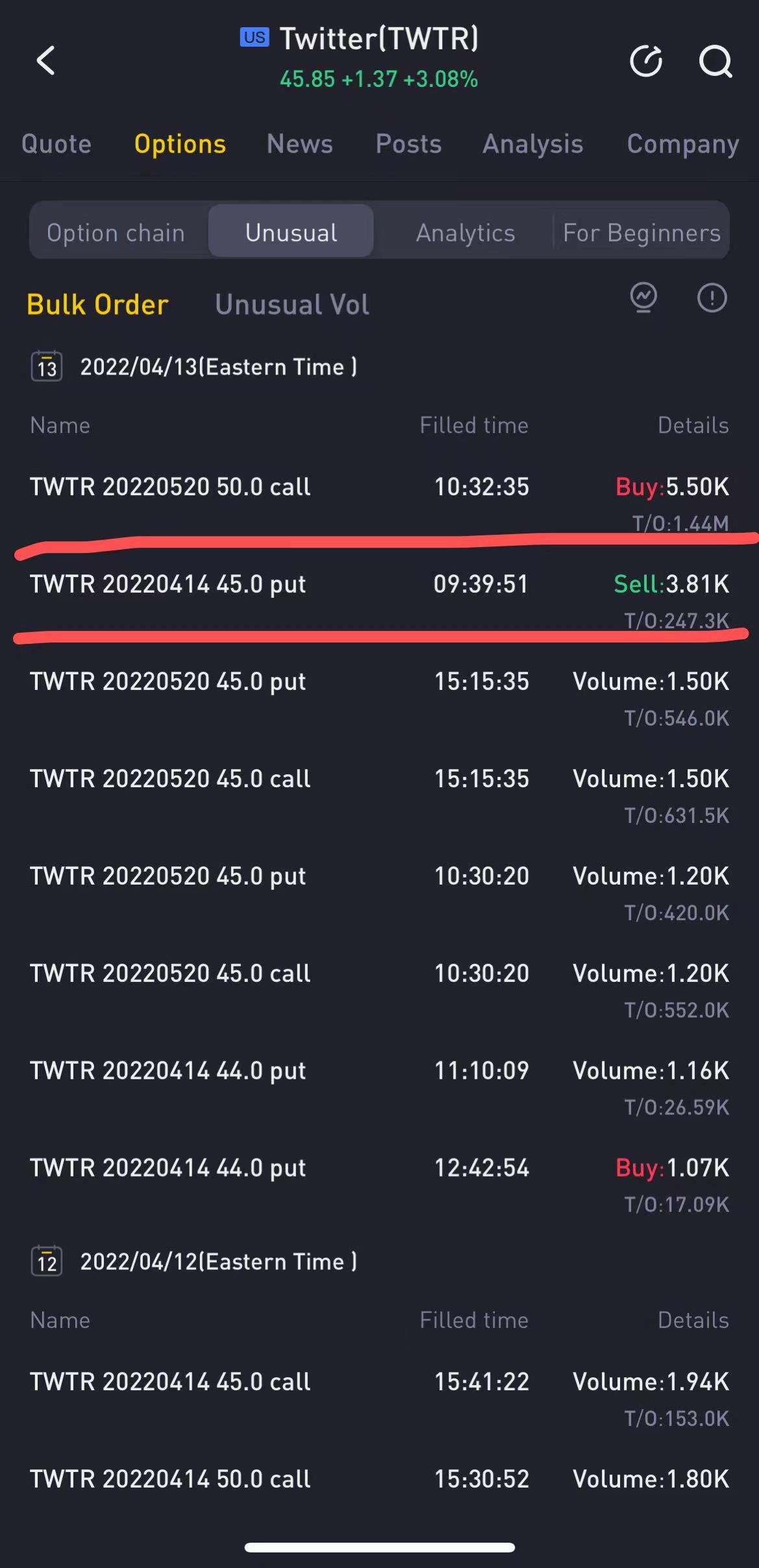Image resolution: width=759 pixels, height=1568 pixels.
Task: Switch to the Quote tab
Action: [56, 144]
